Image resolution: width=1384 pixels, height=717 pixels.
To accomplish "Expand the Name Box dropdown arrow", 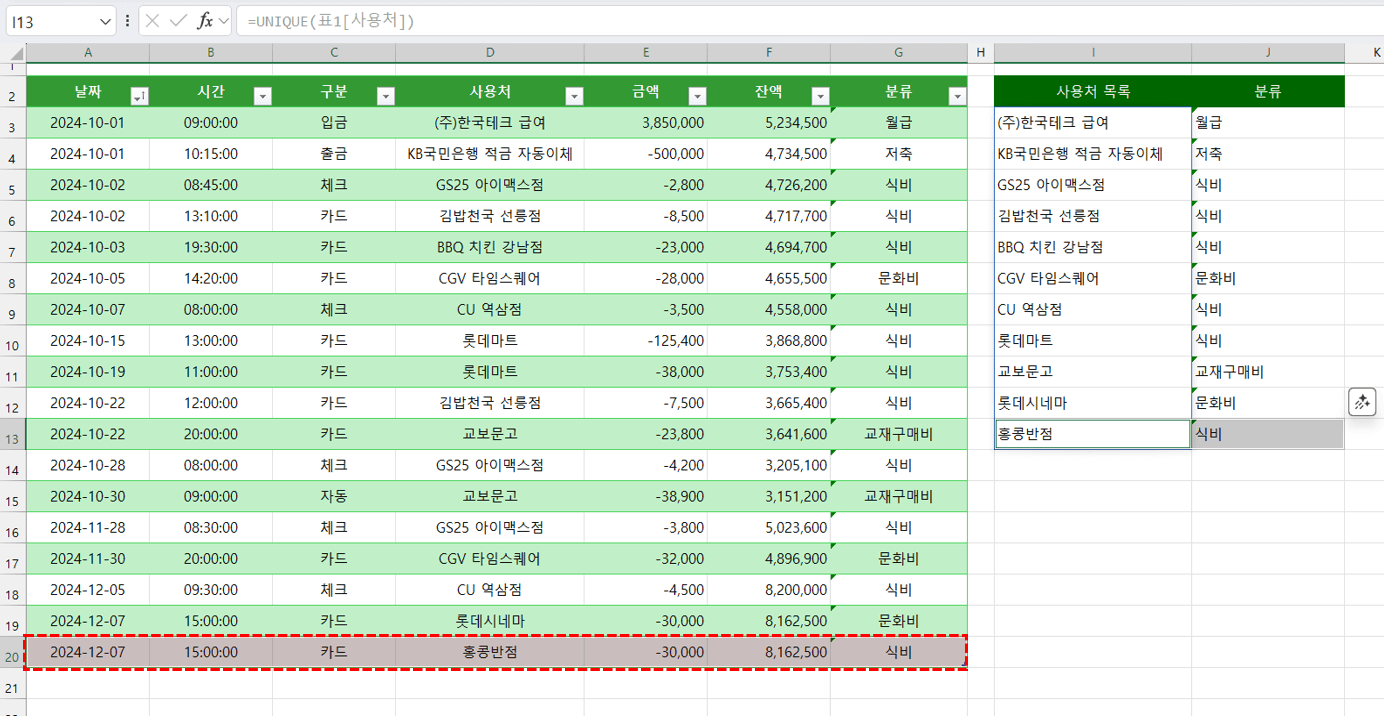I will [x=106, y=21].
